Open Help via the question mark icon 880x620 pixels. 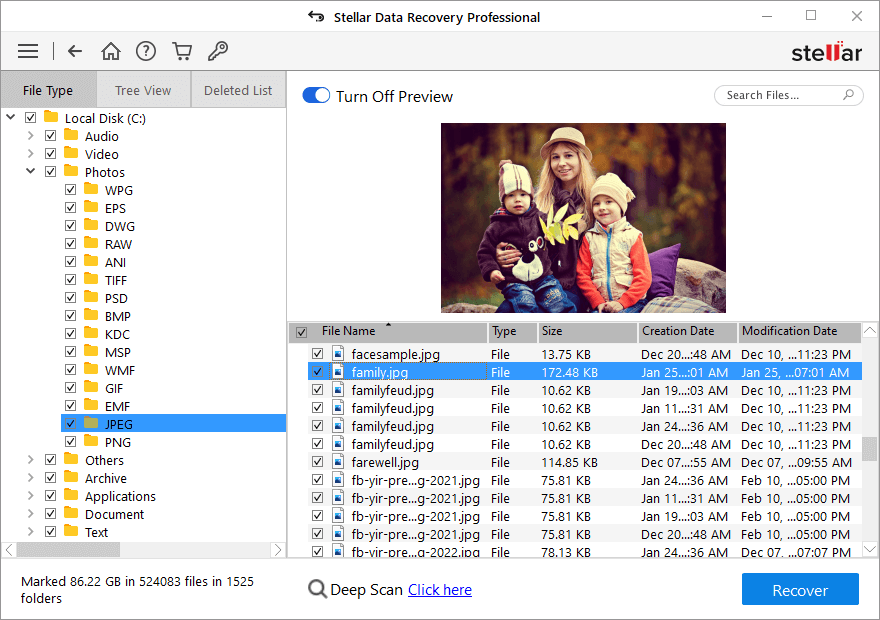point(146,50)
